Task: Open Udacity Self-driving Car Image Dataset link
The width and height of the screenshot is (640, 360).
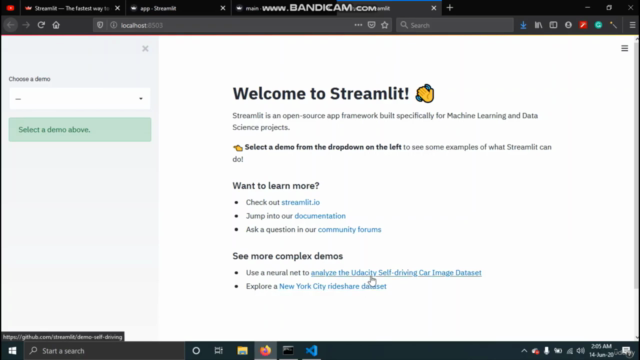Action: pos(396,272)
